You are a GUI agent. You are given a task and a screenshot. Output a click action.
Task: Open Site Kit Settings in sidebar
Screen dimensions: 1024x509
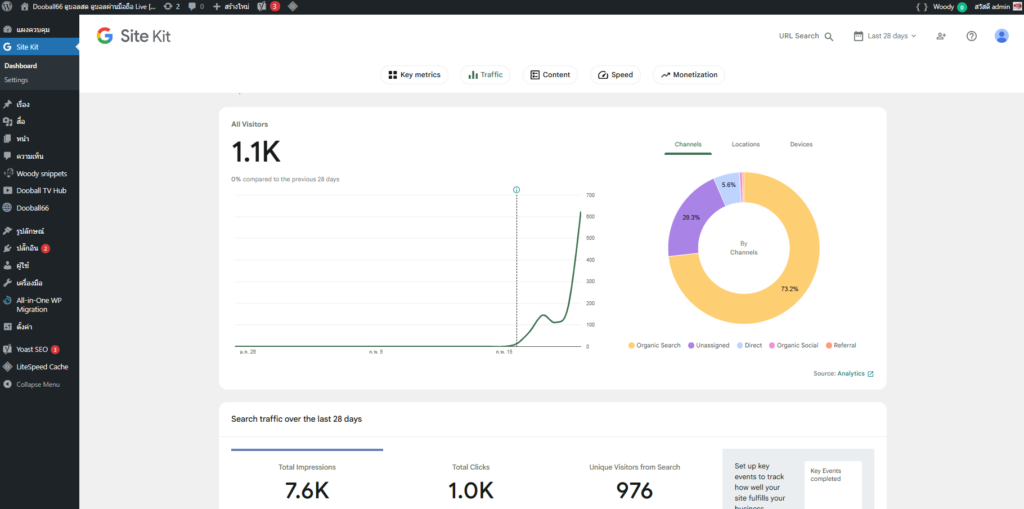click(x=16, y=79)
